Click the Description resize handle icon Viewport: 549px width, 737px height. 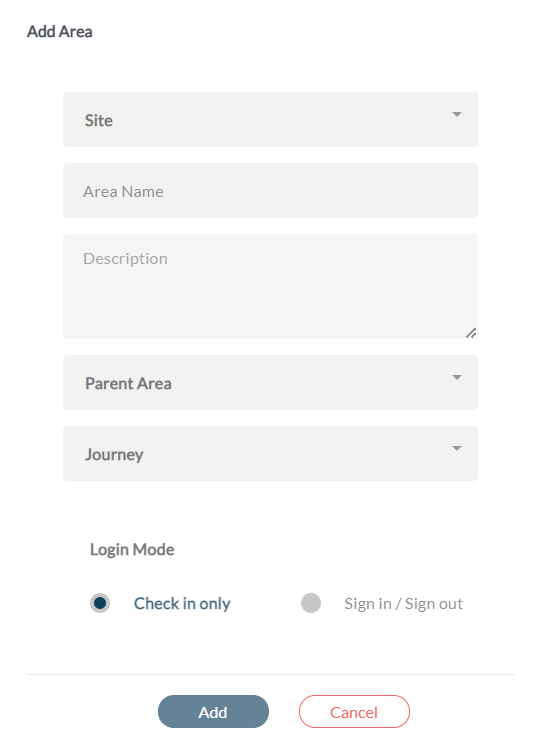tap(471, 333)
